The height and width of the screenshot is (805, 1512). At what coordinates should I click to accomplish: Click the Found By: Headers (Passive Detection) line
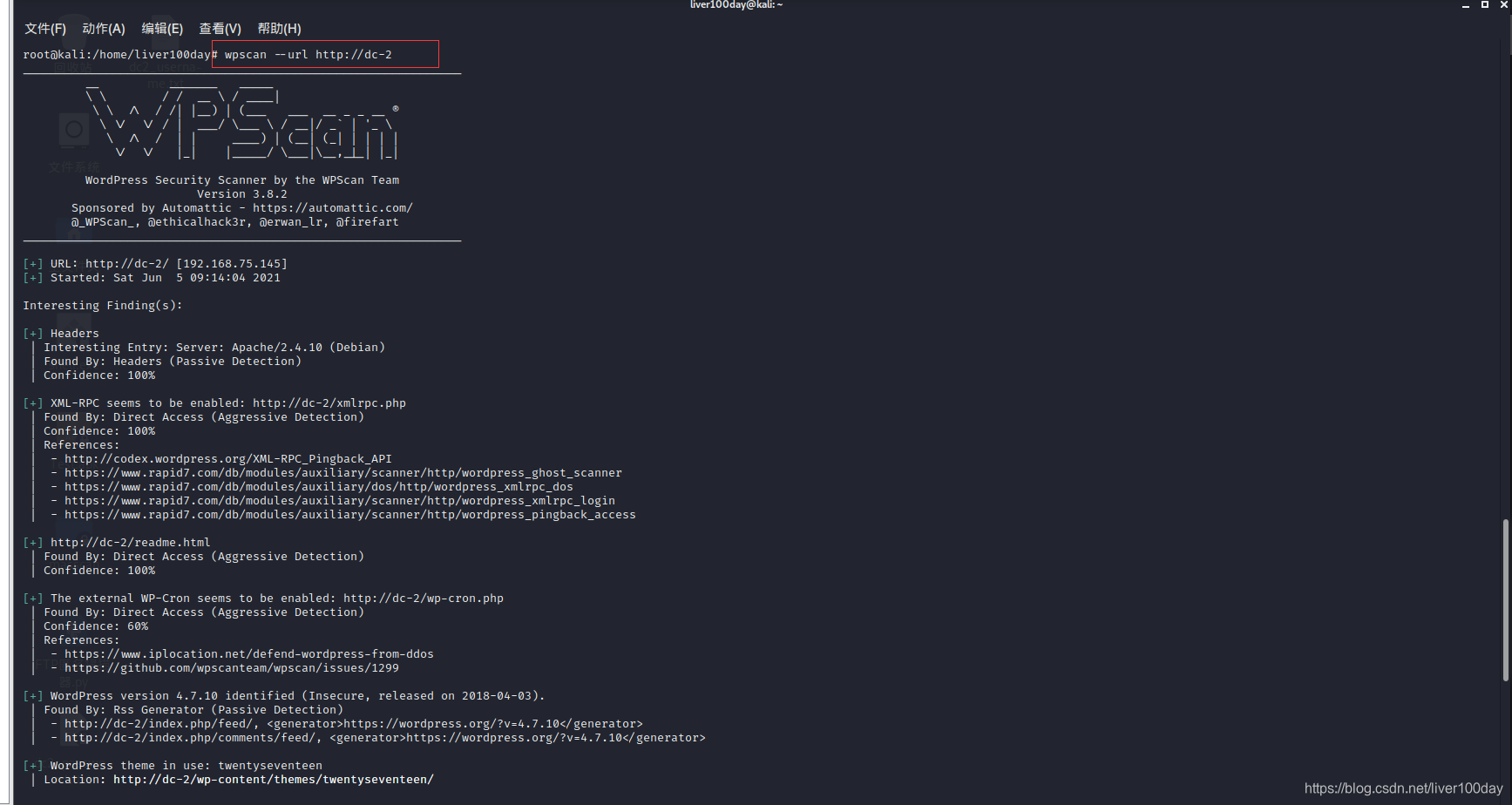point(173,361)
